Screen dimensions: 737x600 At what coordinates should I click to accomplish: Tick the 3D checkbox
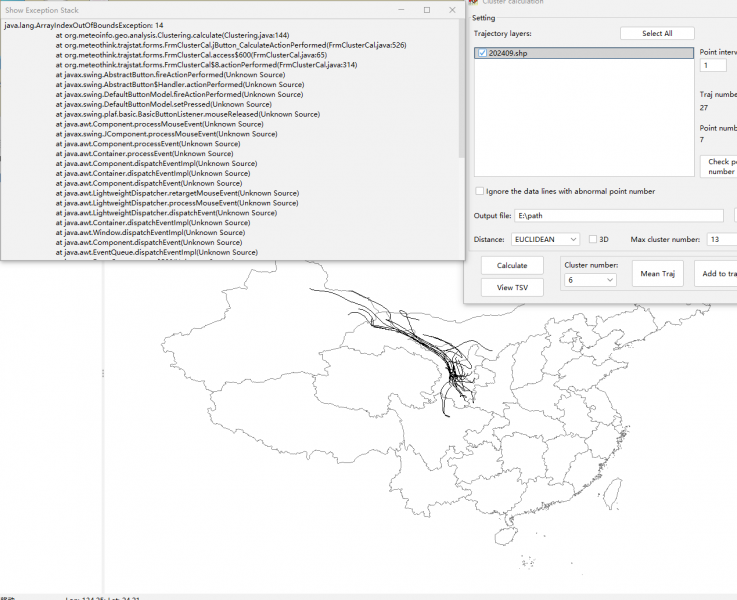(x=593, y=240)
